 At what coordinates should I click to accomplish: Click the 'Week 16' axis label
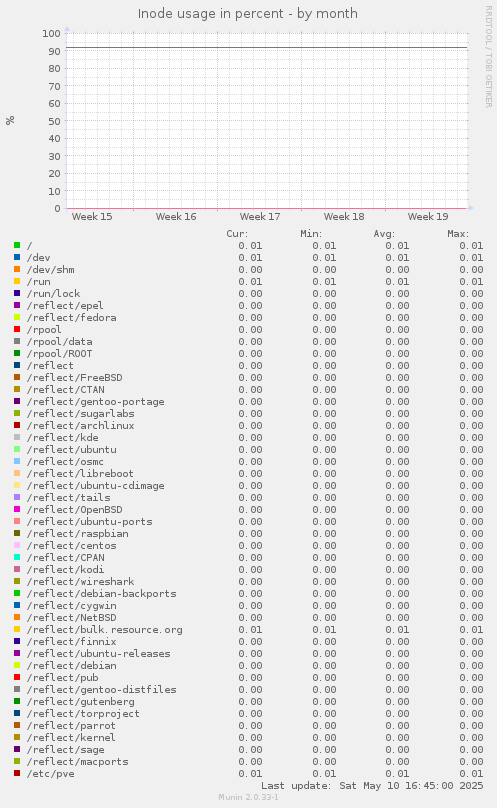coord(176,216)
